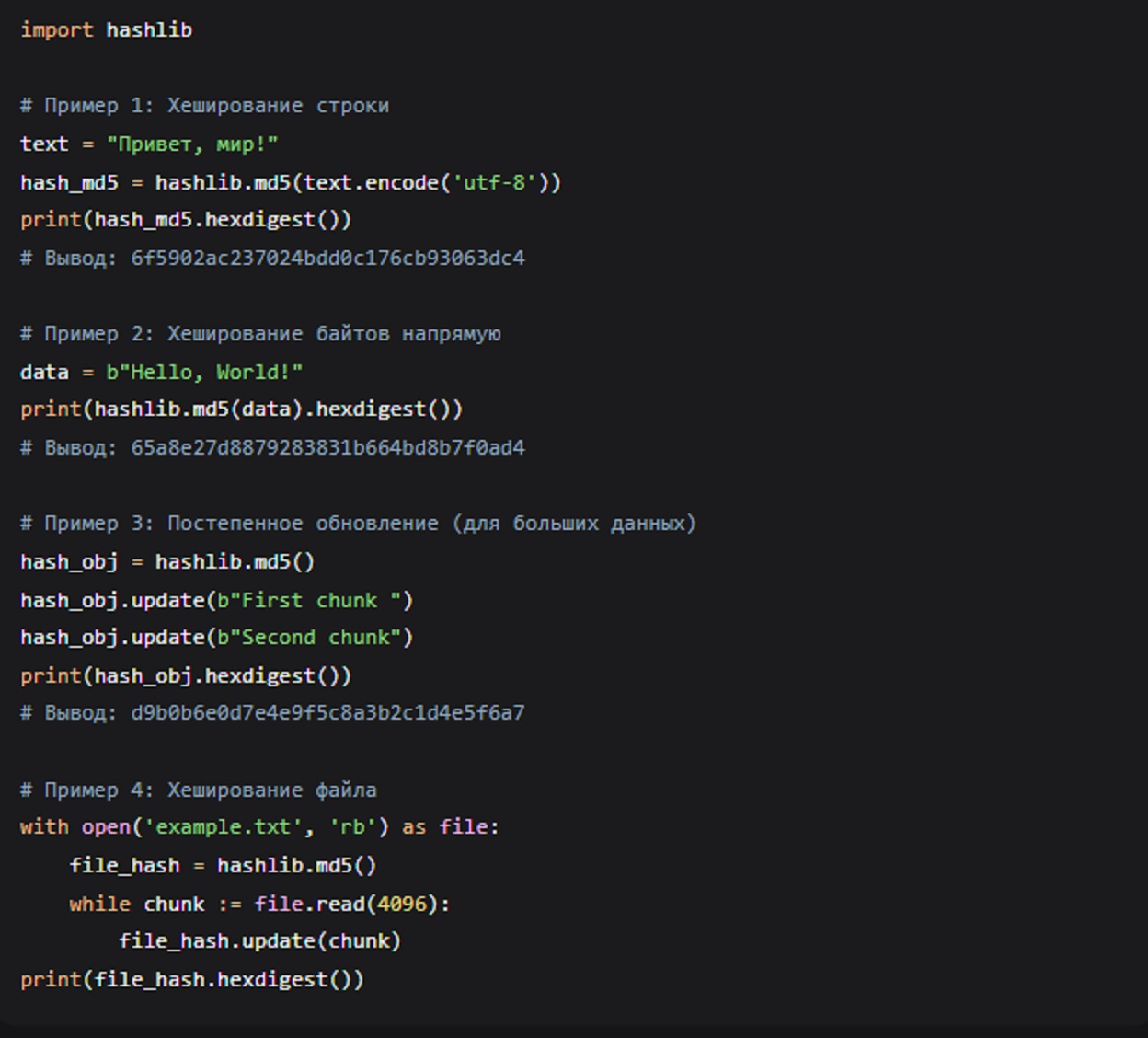Click the final print(file_hash.hexdigest()) line
This screenshot has height=1038, width=1148.
coord(192,980)
